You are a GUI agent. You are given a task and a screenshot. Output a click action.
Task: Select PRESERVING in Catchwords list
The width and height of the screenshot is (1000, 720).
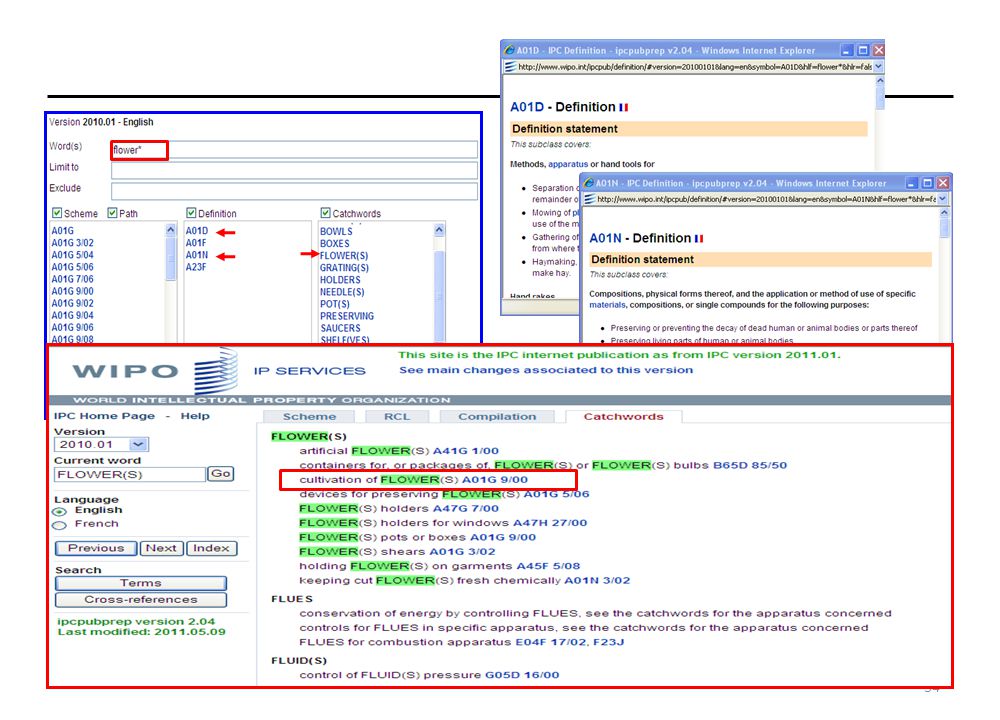pyautogui.click(x=347, y=316)
